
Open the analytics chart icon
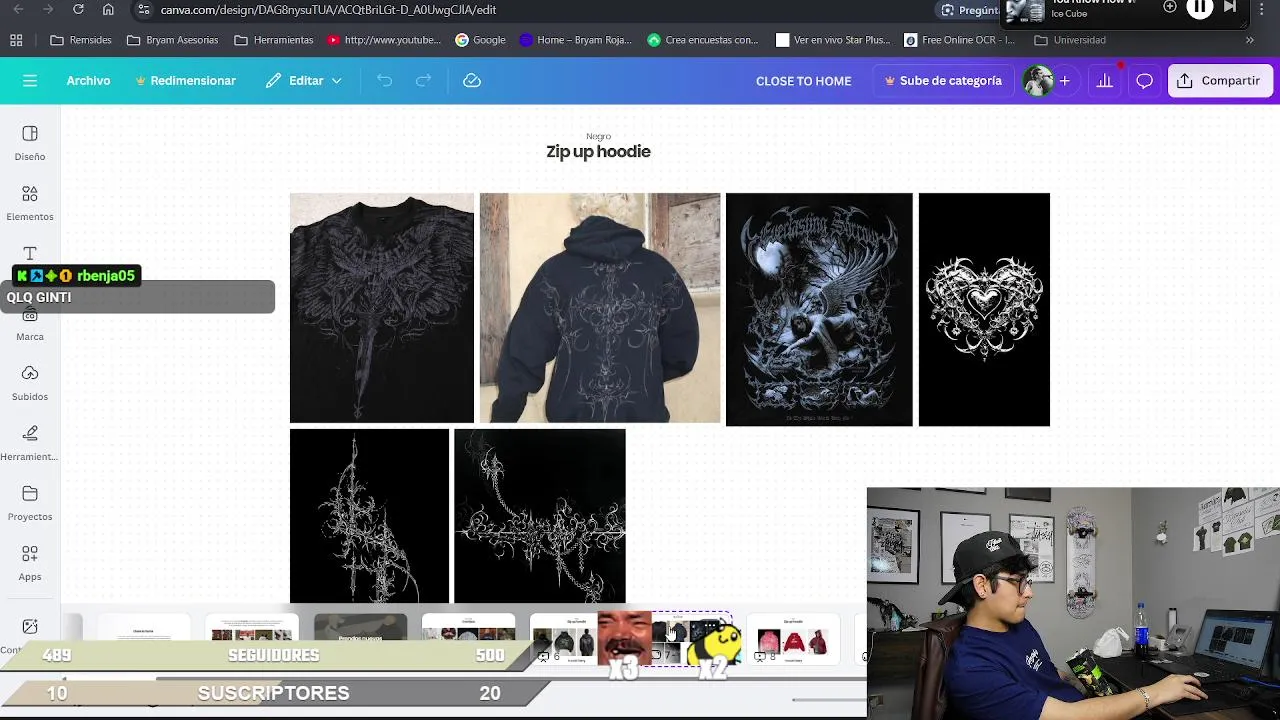coord(1104,81)
